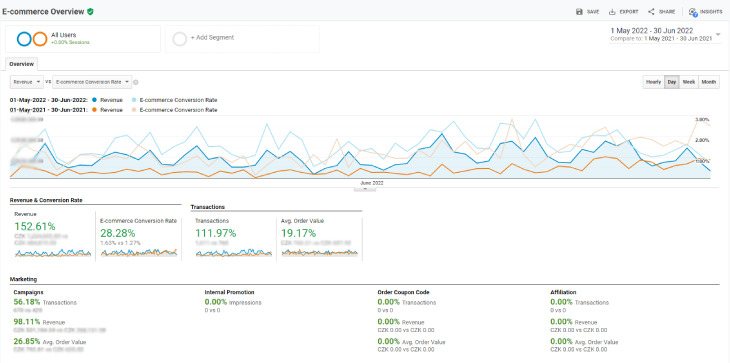Select the Day granularity tab
The height and width of the screenshot is (363, 730).
[x=672, y=82]
